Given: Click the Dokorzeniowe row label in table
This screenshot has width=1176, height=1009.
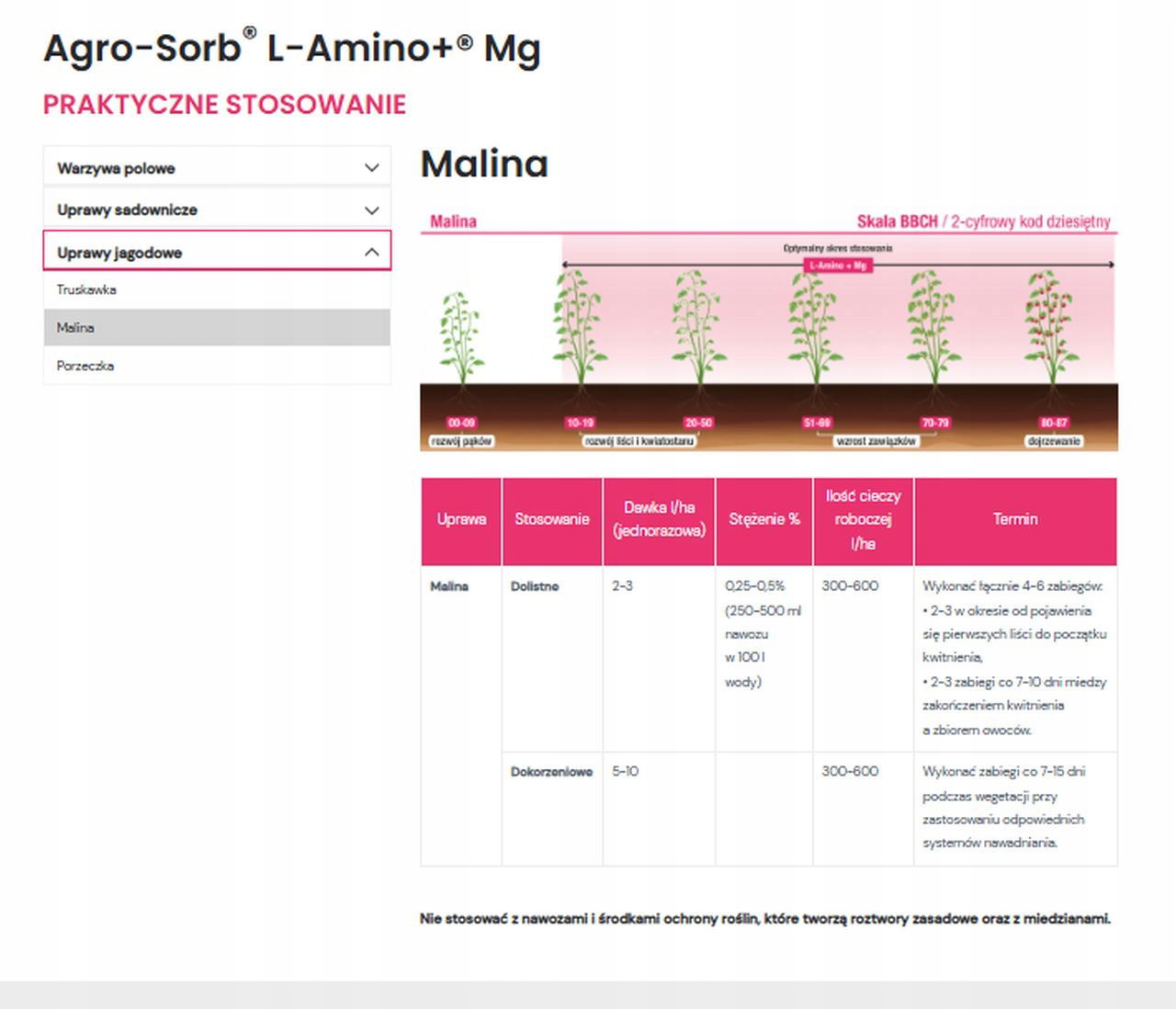Looking at the screenshot, I should point(551,772).
